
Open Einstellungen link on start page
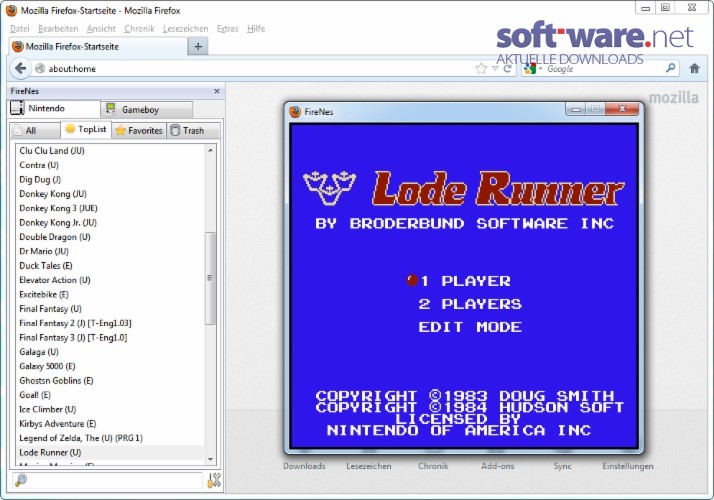tap(628, 466)
